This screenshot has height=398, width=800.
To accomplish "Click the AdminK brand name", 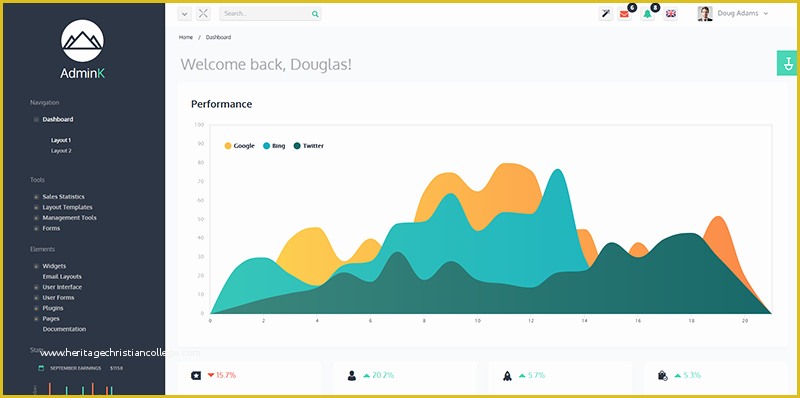I will click(x=82, y=73).
